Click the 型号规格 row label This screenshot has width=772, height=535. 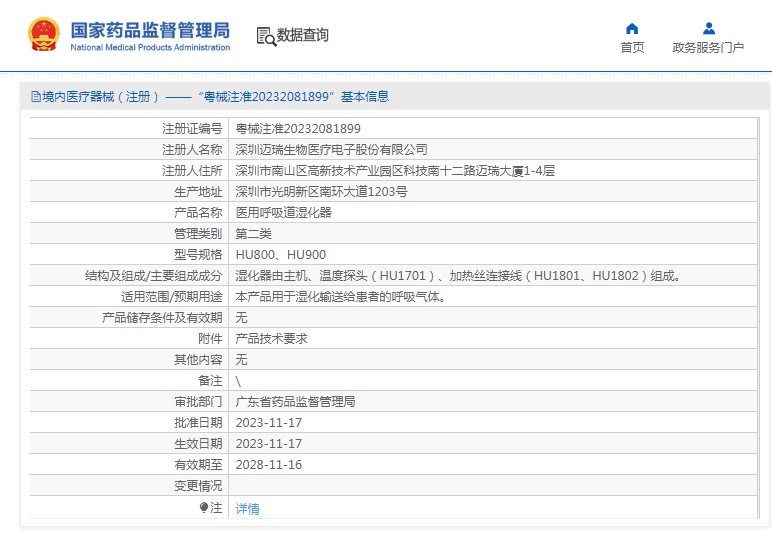pos(198,254)
